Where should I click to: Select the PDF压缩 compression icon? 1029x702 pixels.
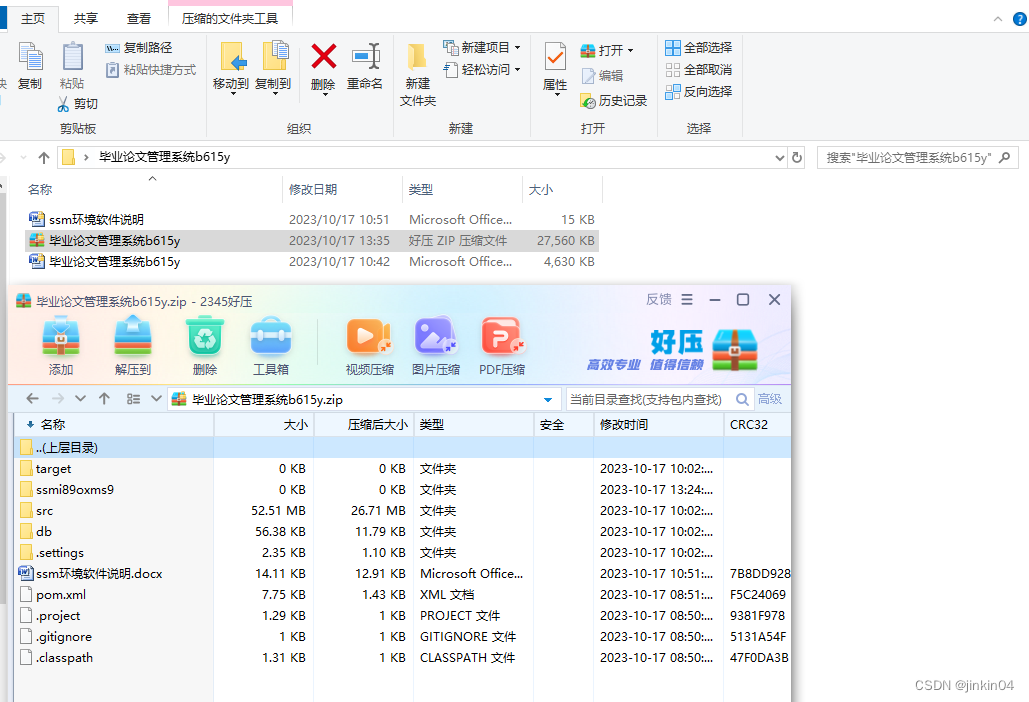click(x=502, y=340)
